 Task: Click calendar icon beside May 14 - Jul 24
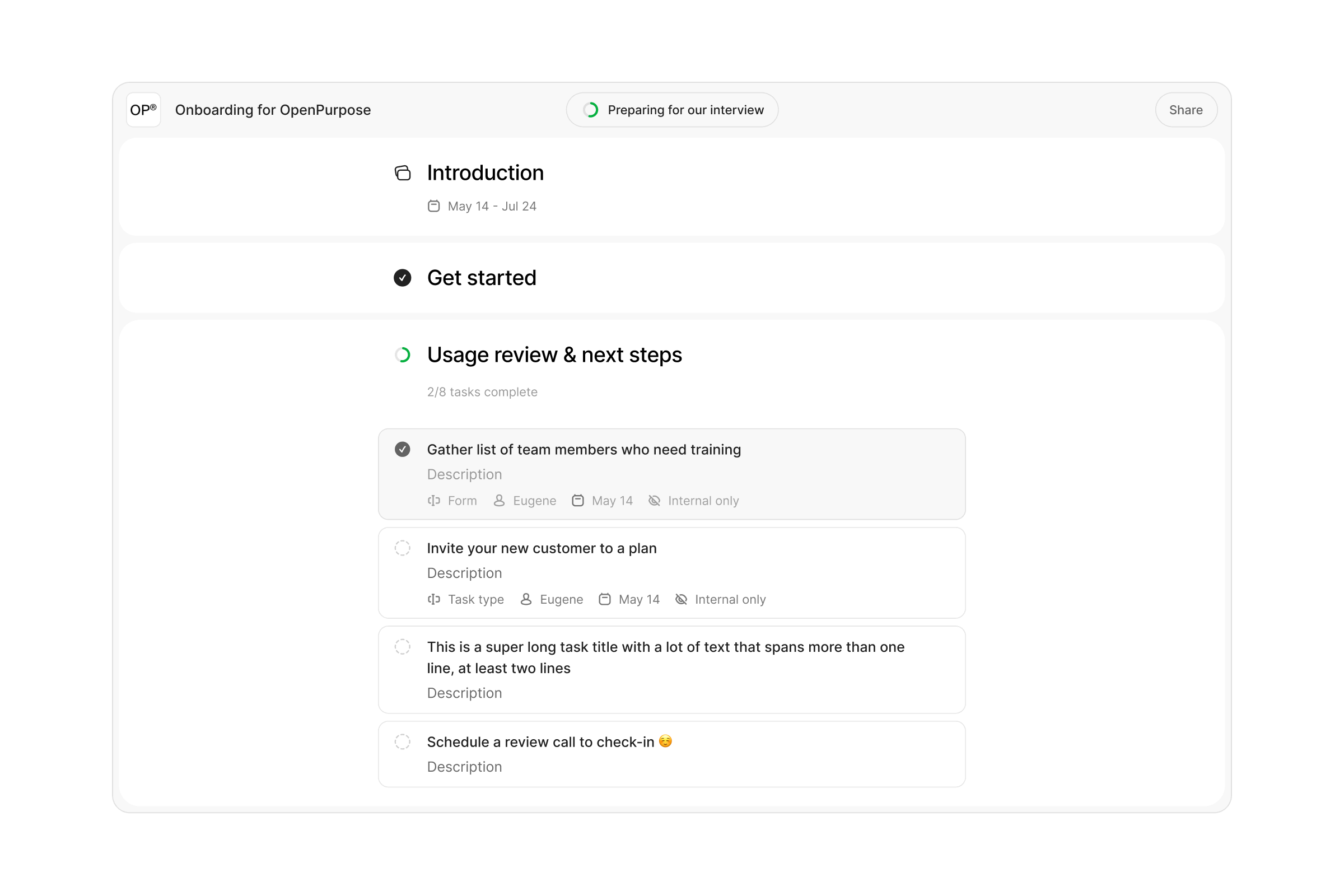(433, 206)
